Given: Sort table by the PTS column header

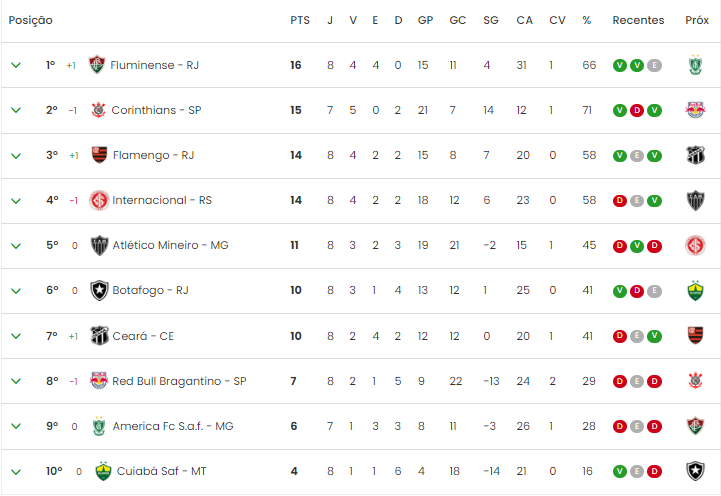Looking at the screenshot, I should click(300, 20).
